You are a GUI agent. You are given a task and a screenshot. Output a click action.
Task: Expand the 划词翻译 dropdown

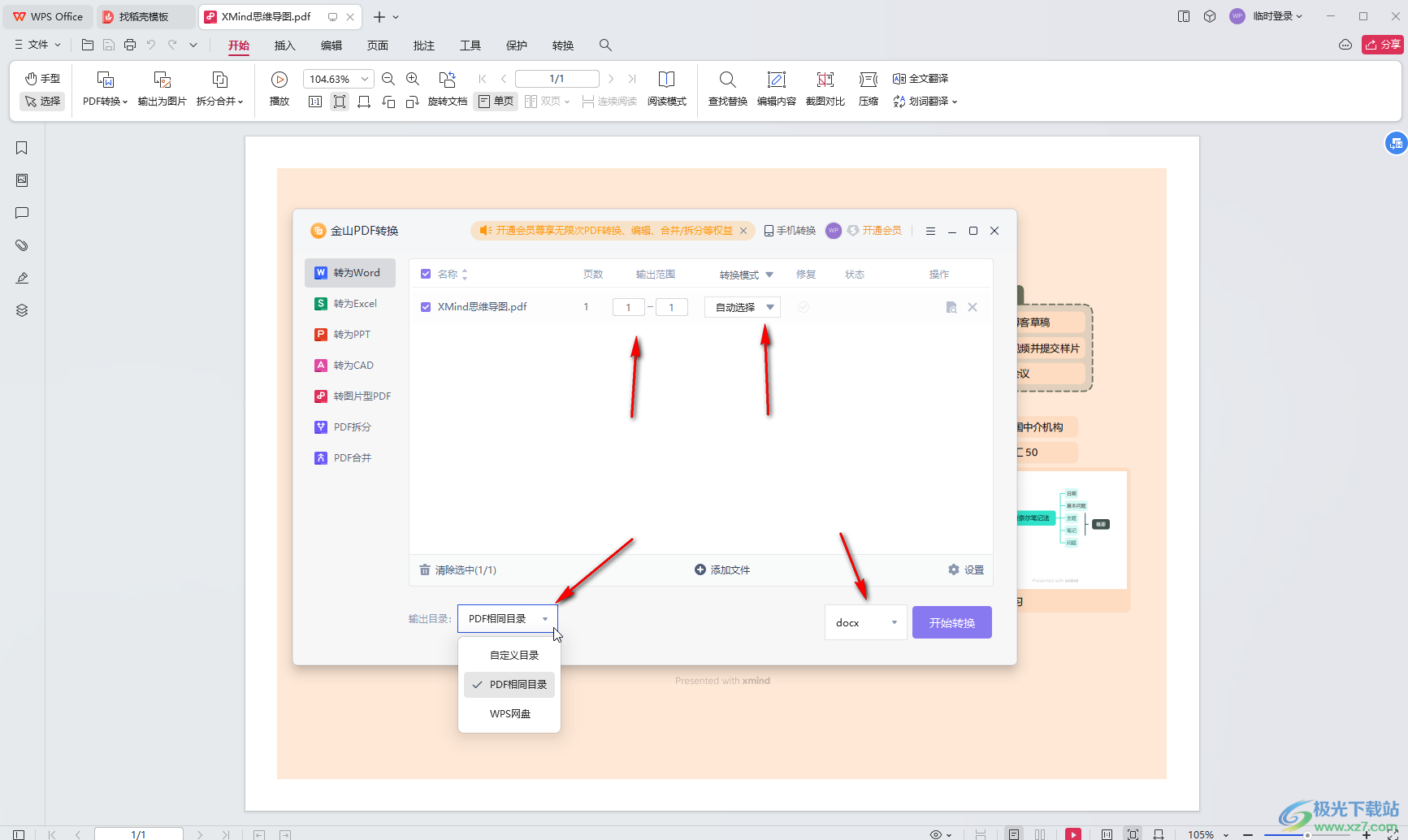(955, 102)
